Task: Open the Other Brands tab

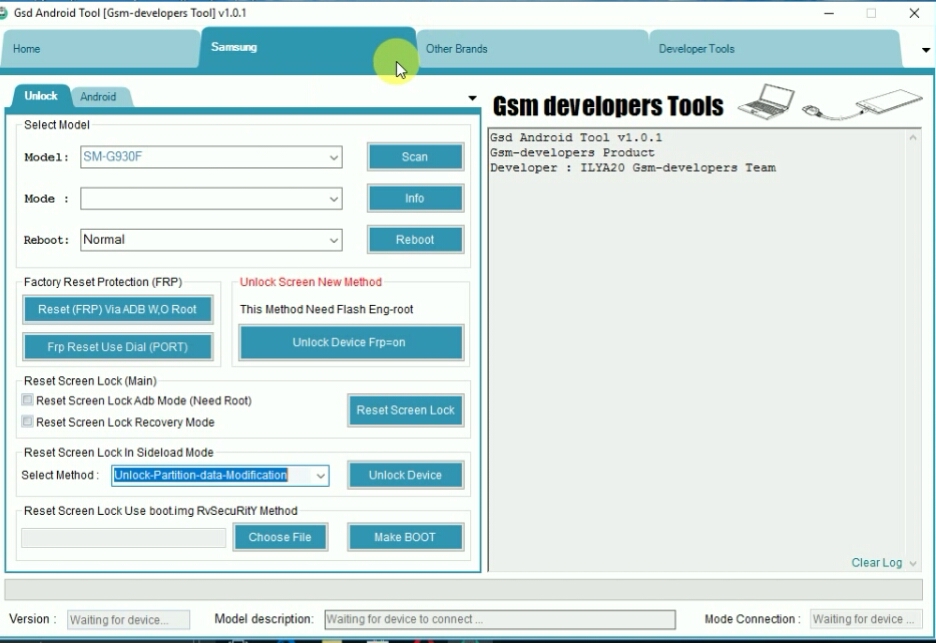Action: click(531, 49)
